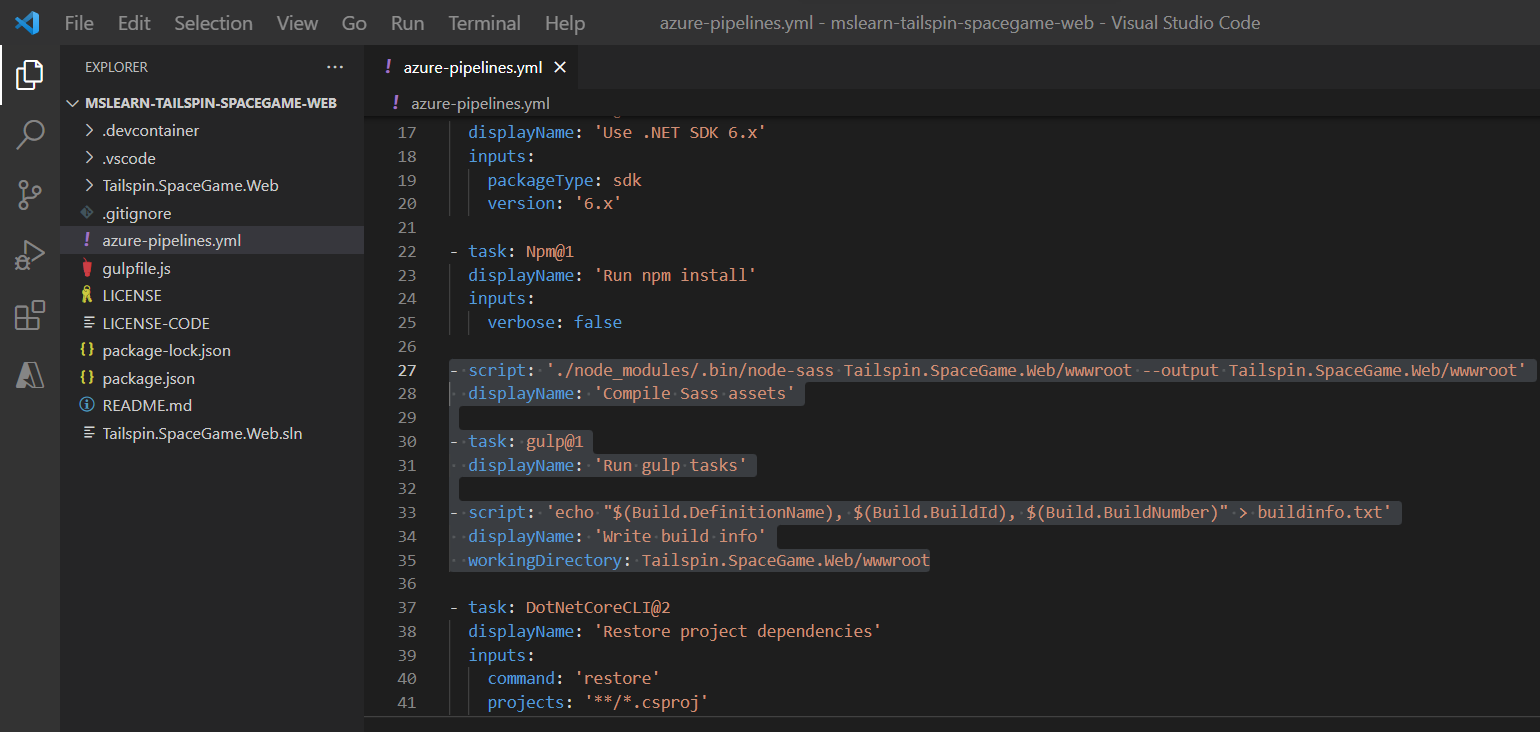Open the Selection menu
Screen dimensions: 1540x732
click(x=214, y=23)
